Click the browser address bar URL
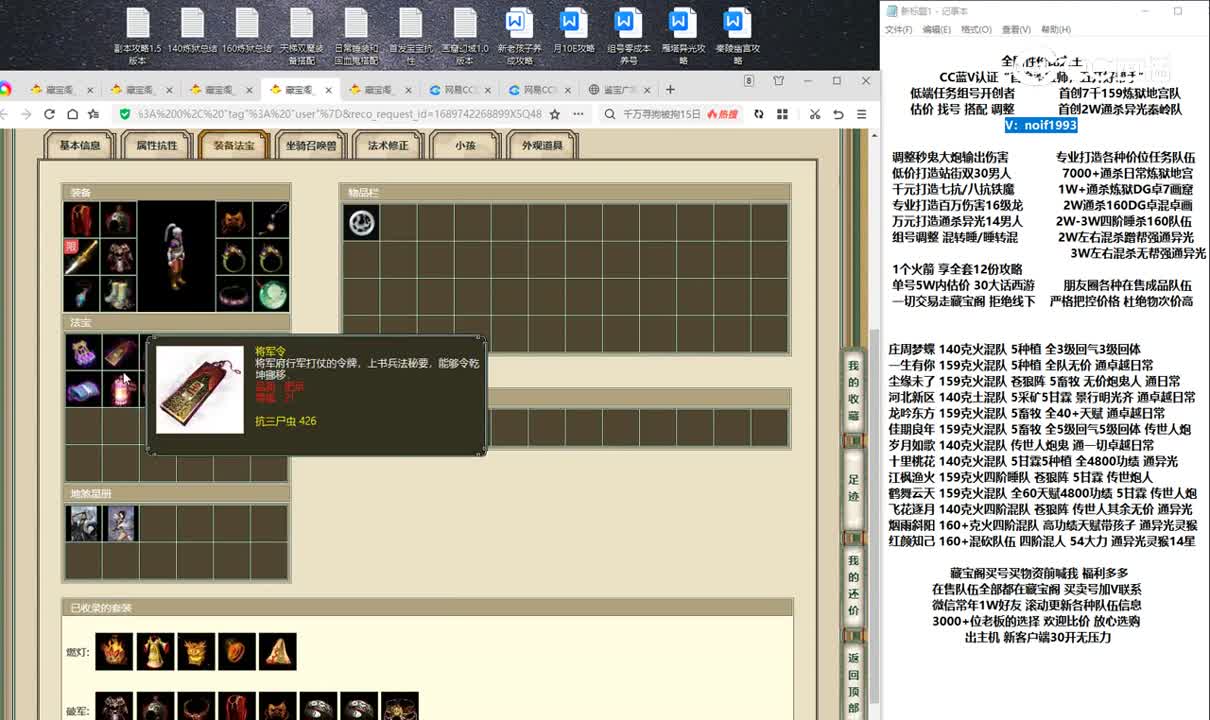This screenshot has width=1210, height=720. point(340,114)
